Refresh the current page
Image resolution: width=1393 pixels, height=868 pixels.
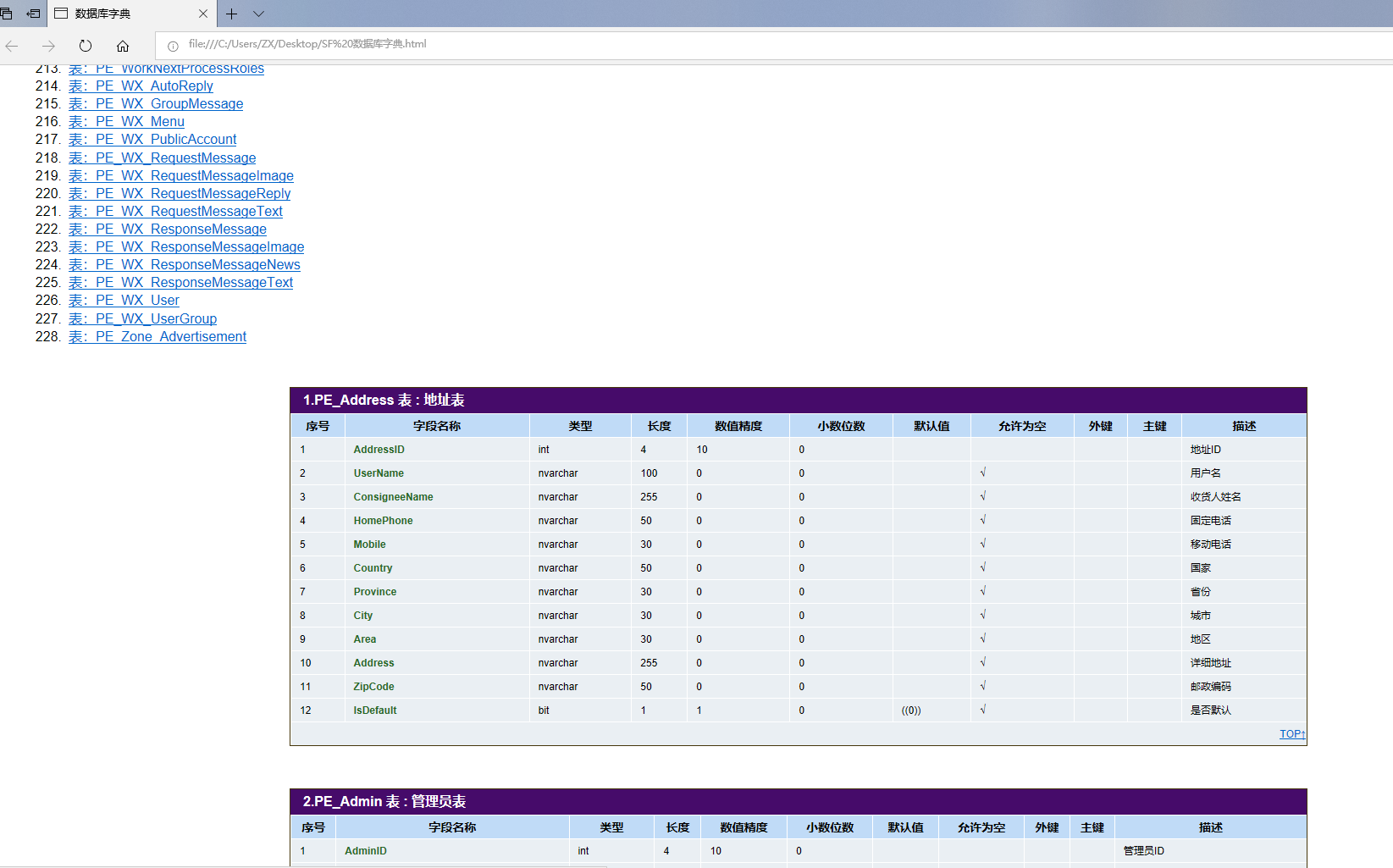[x=86, y=46]
